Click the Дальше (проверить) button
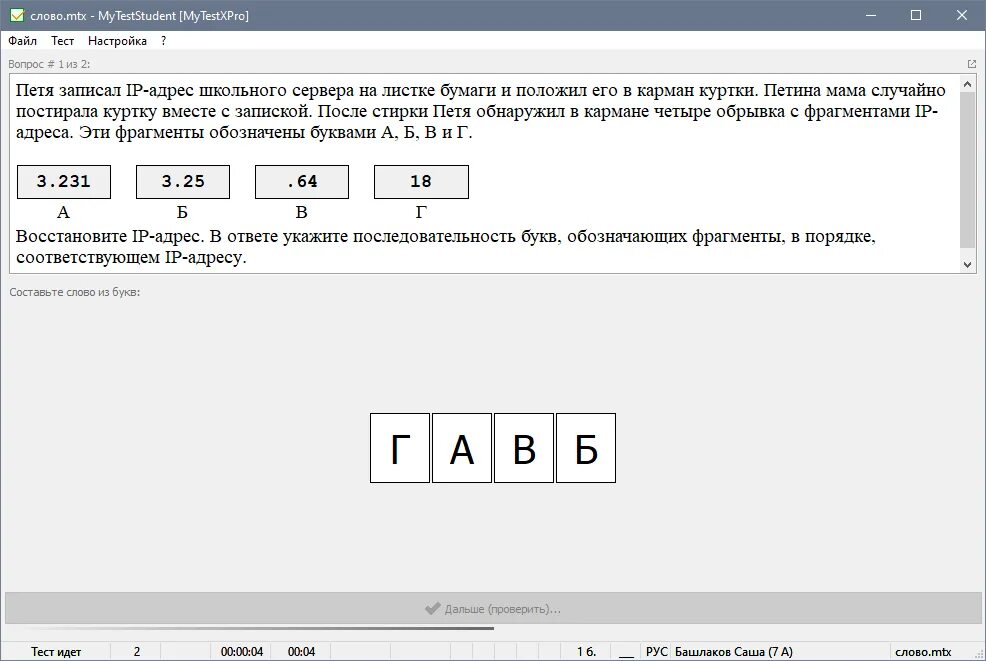Screen dimensions: 986x661 click(x=493, y=608)
